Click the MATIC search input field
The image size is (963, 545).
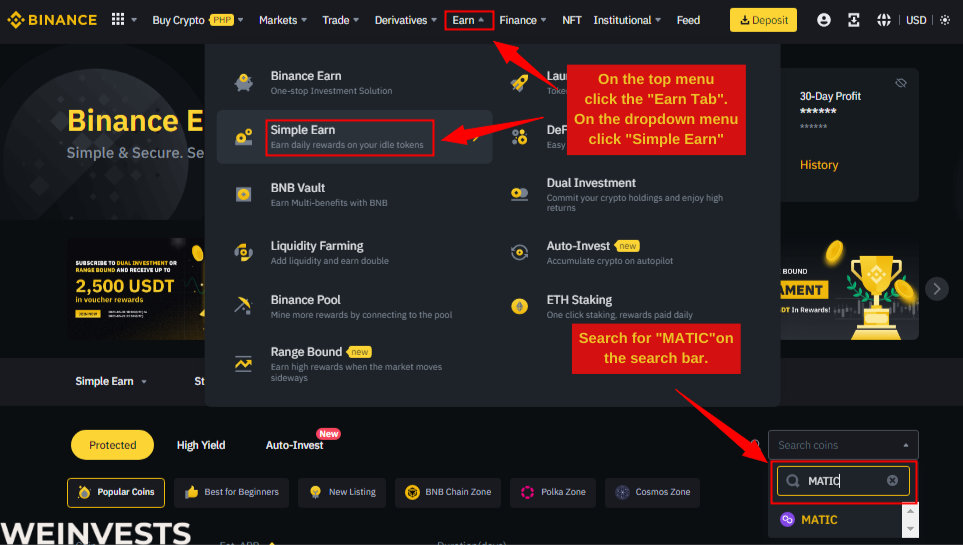[843, 480]
